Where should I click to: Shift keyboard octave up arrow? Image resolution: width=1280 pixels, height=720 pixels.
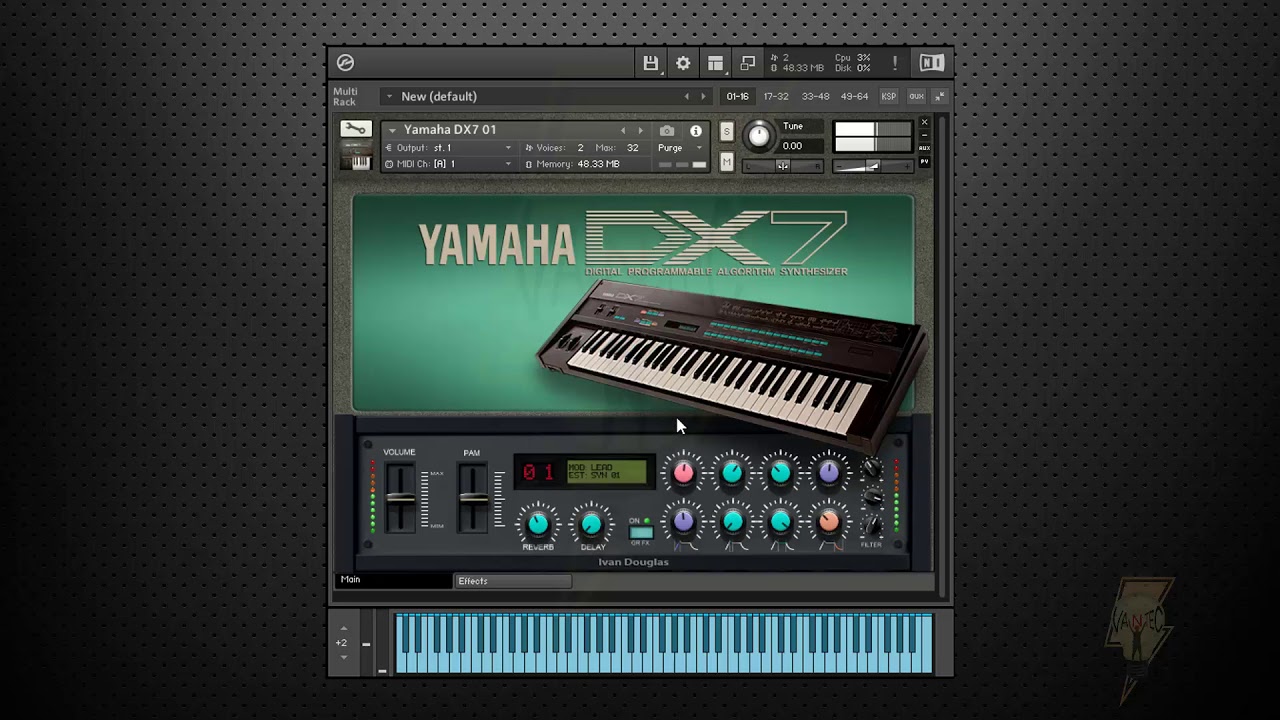pos(344,629)
